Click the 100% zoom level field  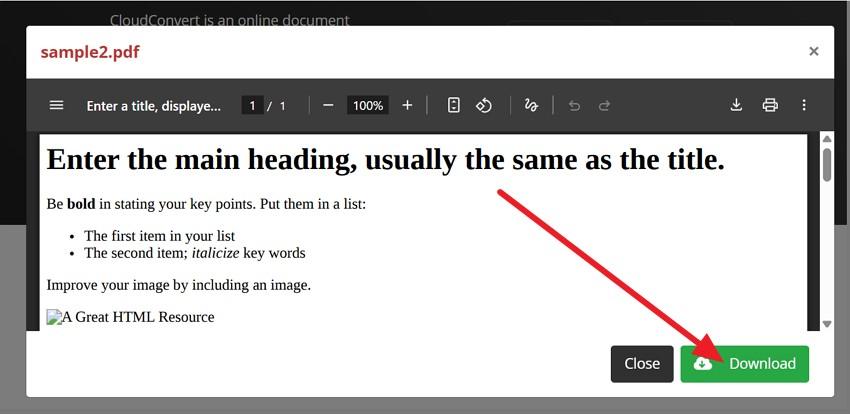368,105
